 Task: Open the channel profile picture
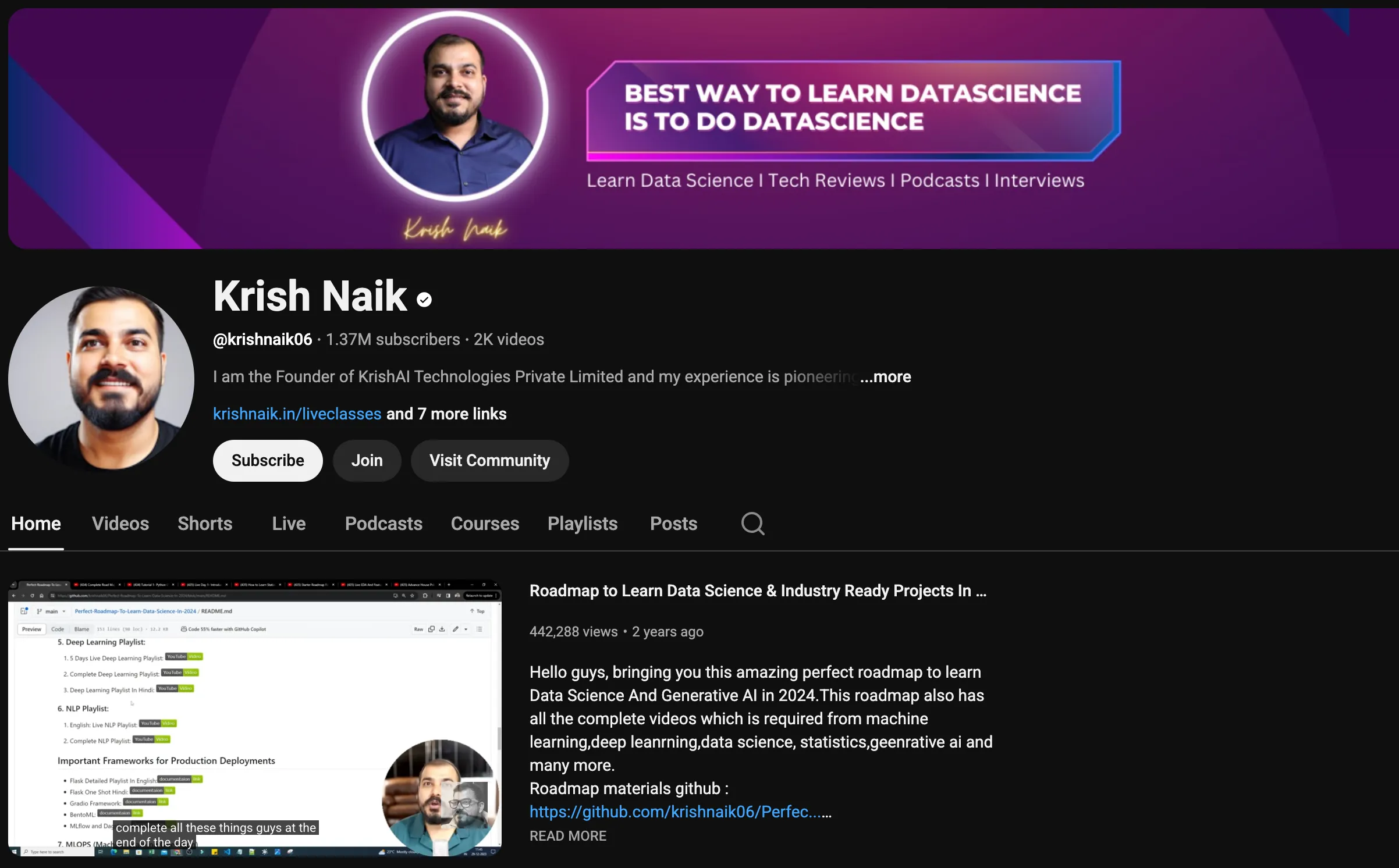[101, 378]
